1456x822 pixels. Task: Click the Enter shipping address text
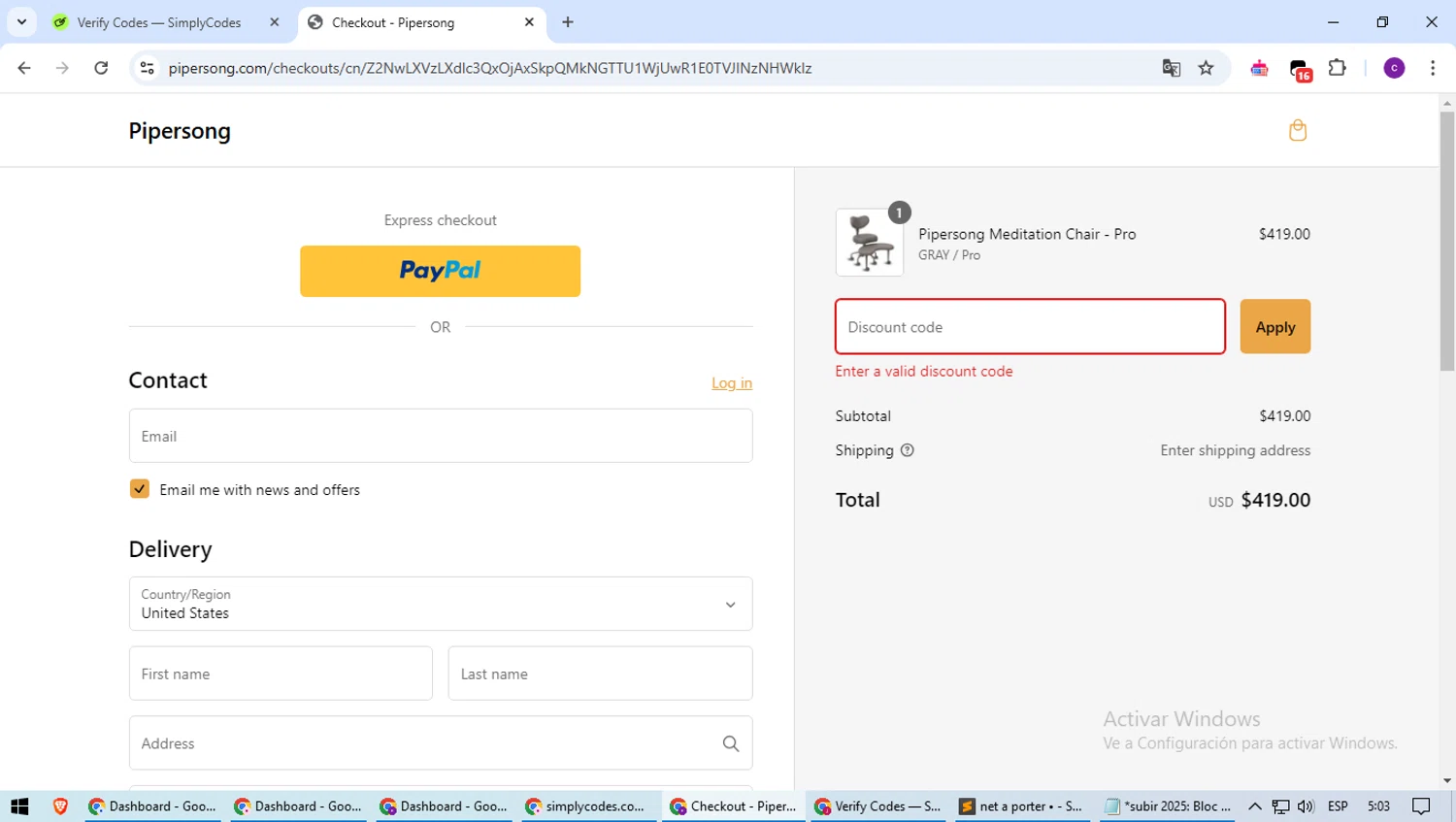1235,450
